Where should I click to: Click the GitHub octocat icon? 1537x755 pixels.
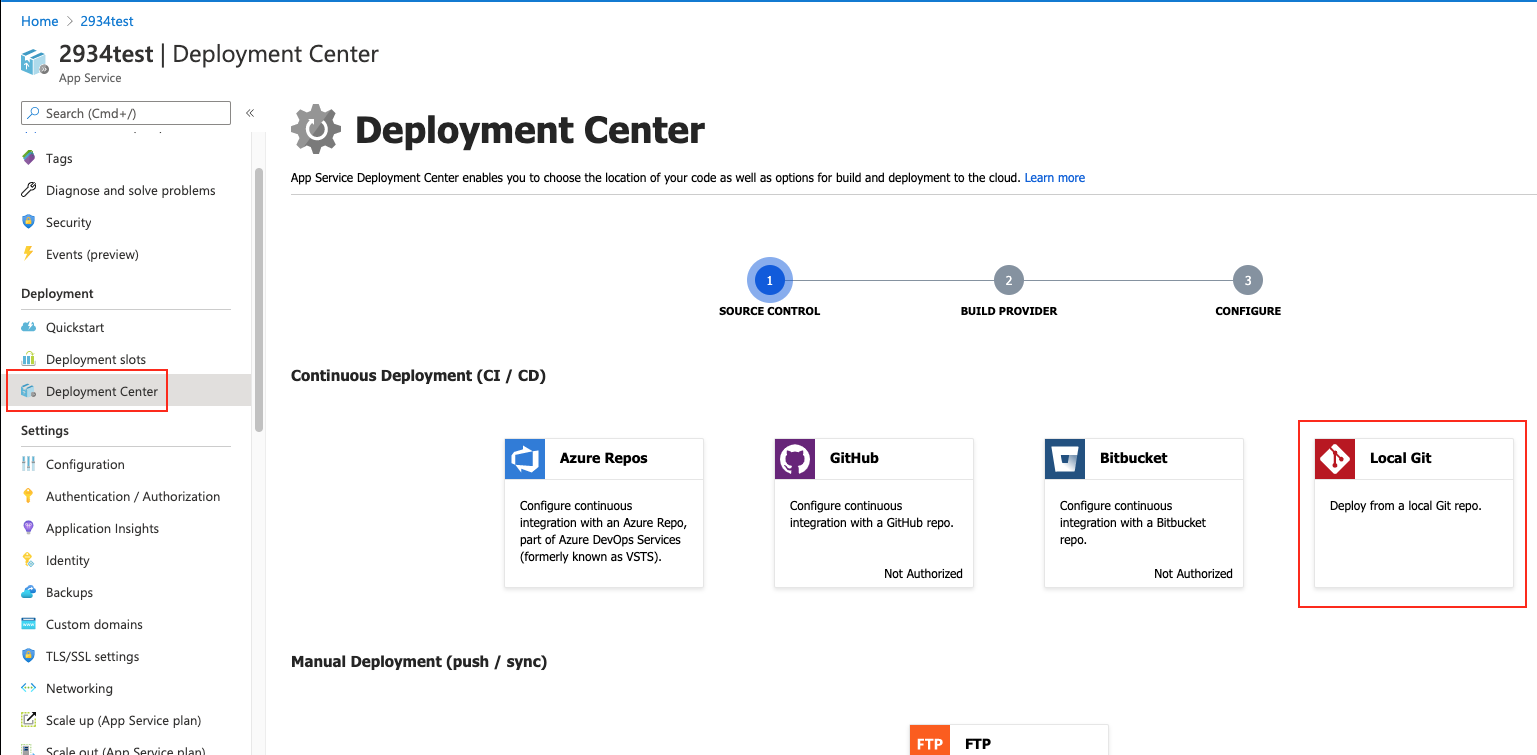click(795, 459)
